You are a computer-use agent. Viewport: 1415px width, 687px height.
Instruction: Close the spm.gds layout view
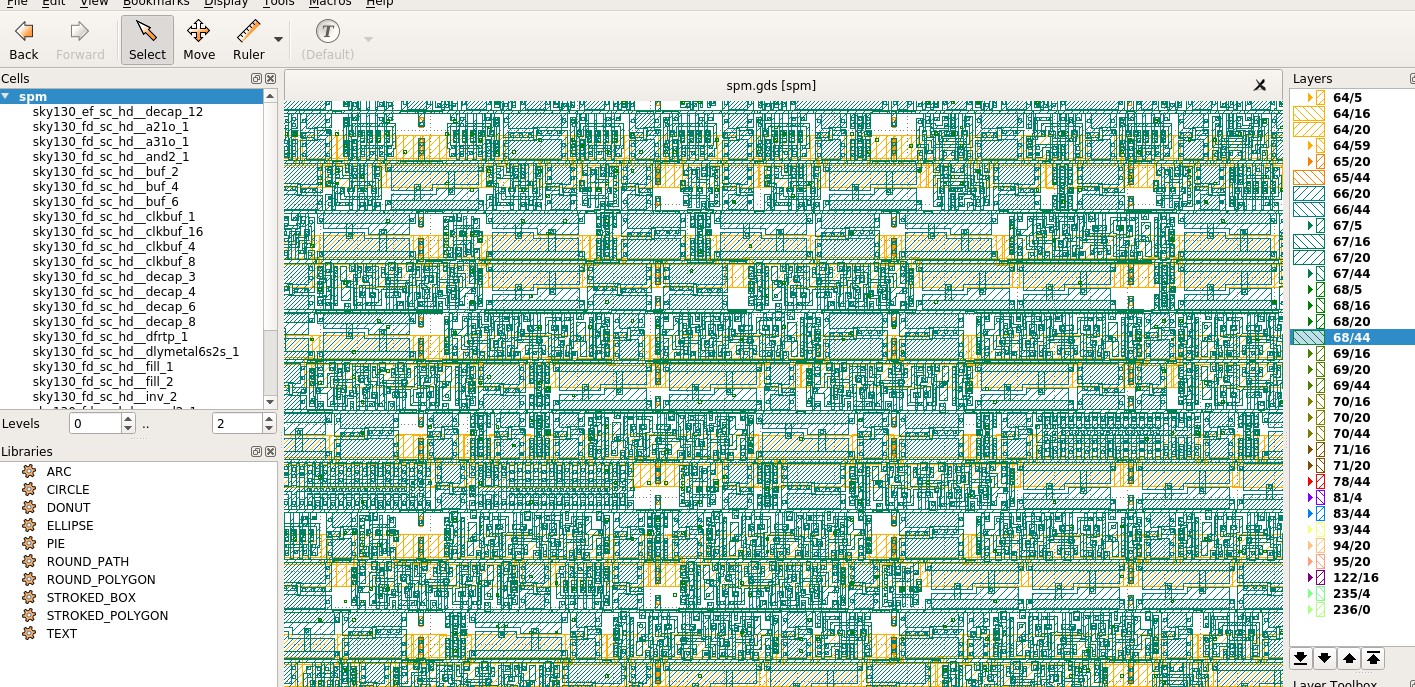(1260, 85)
